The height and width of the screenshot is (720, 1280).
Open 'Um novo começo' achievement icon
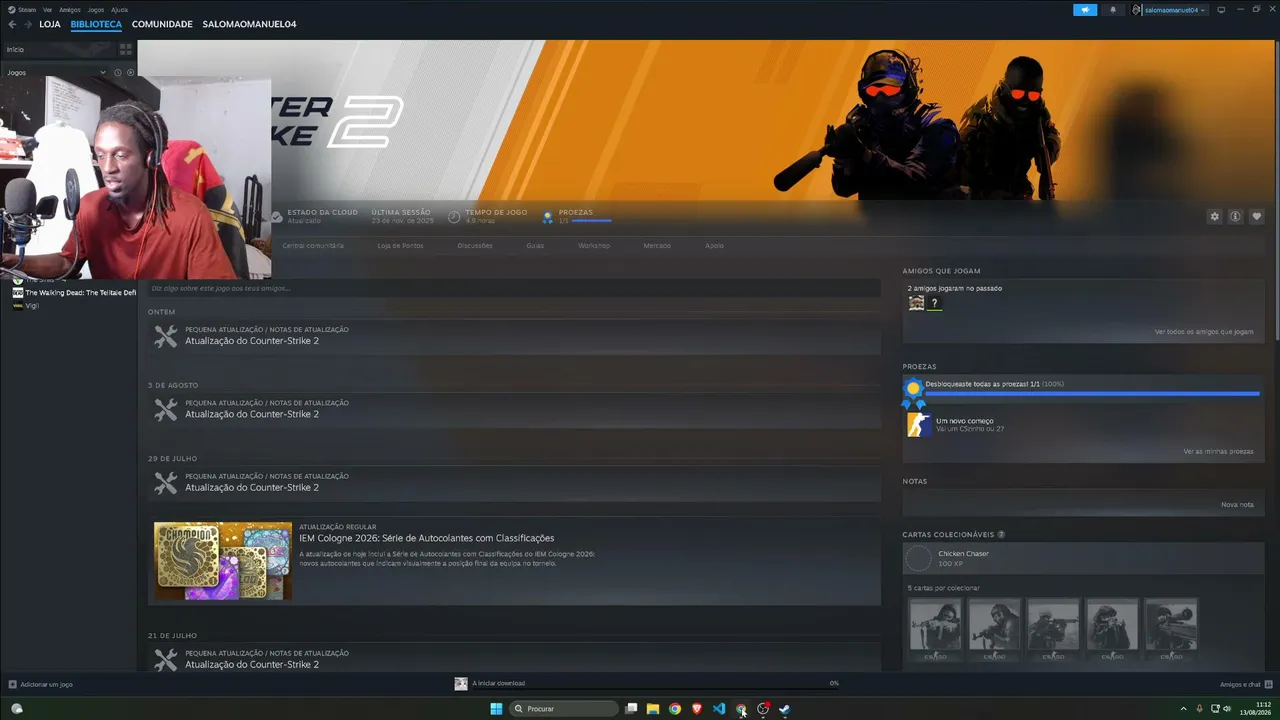point(919,425)
